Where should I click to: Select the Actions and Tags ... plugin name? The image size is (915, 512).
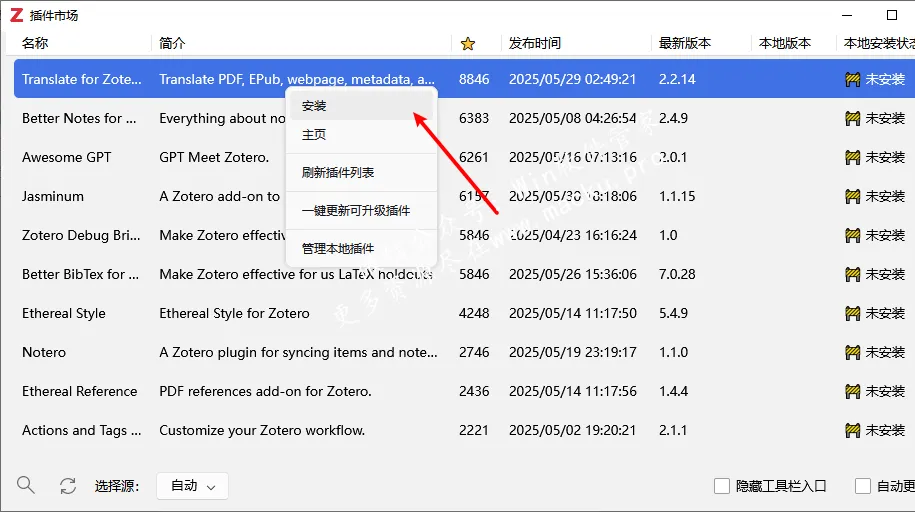tap(82, 431)
